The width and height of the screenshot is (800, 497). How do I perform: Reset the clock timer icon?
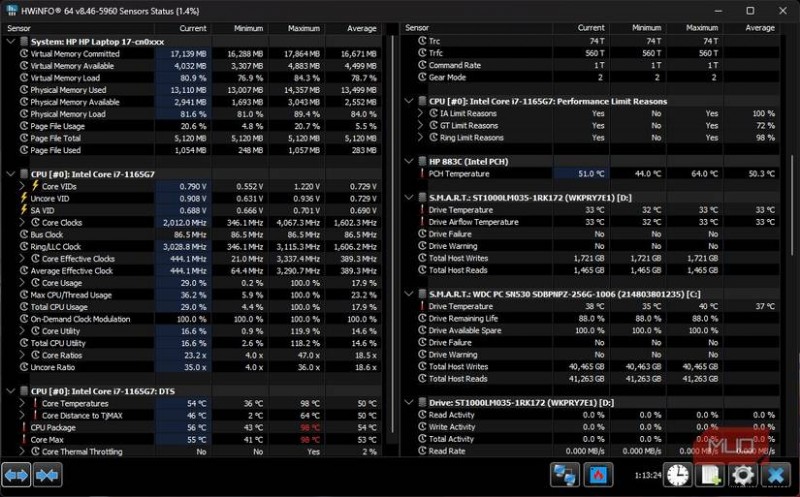[677, 475]
